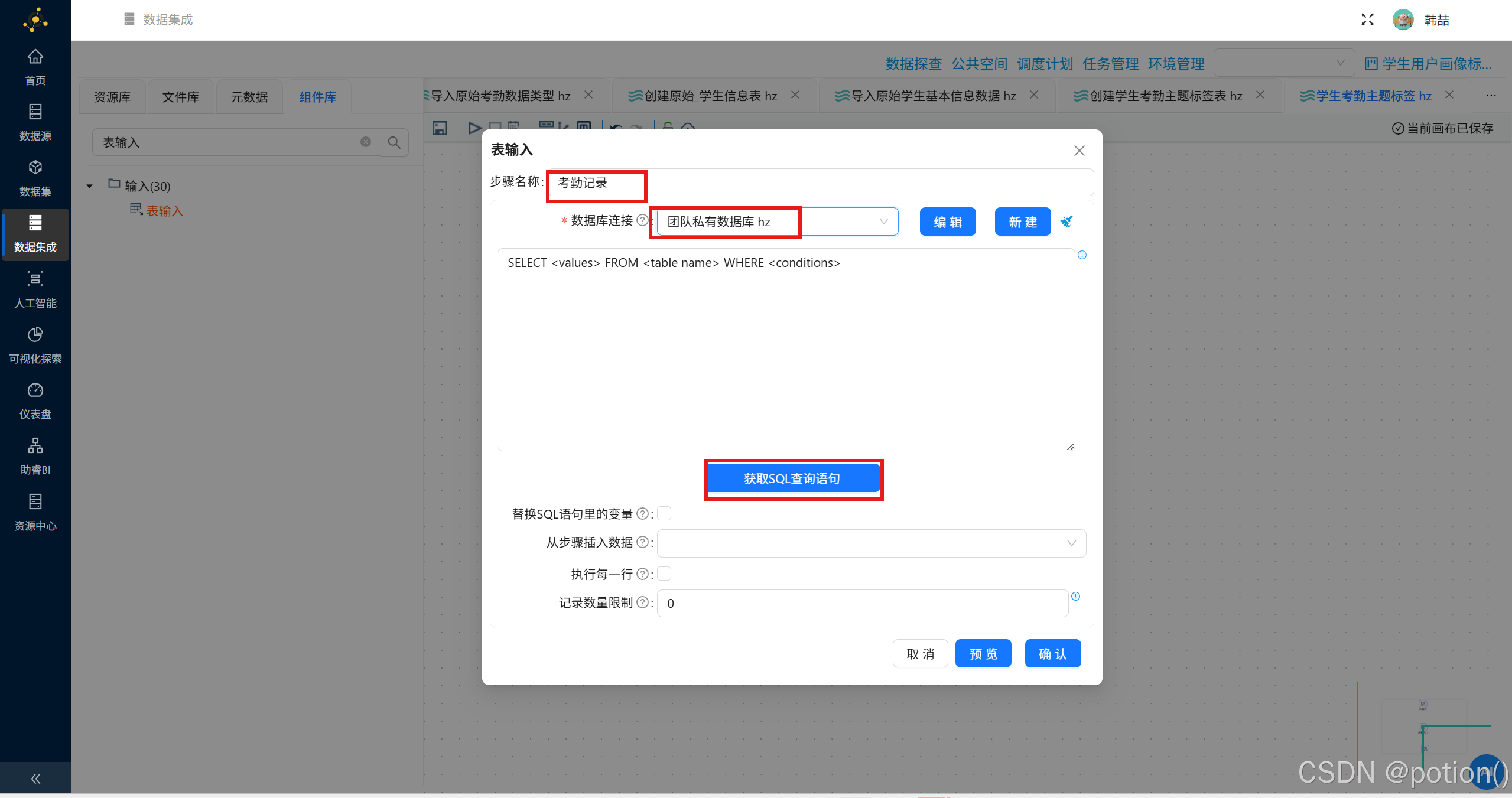
Task: Close the 导入原始考勤数据类型 hz tab
Action: 588,95
